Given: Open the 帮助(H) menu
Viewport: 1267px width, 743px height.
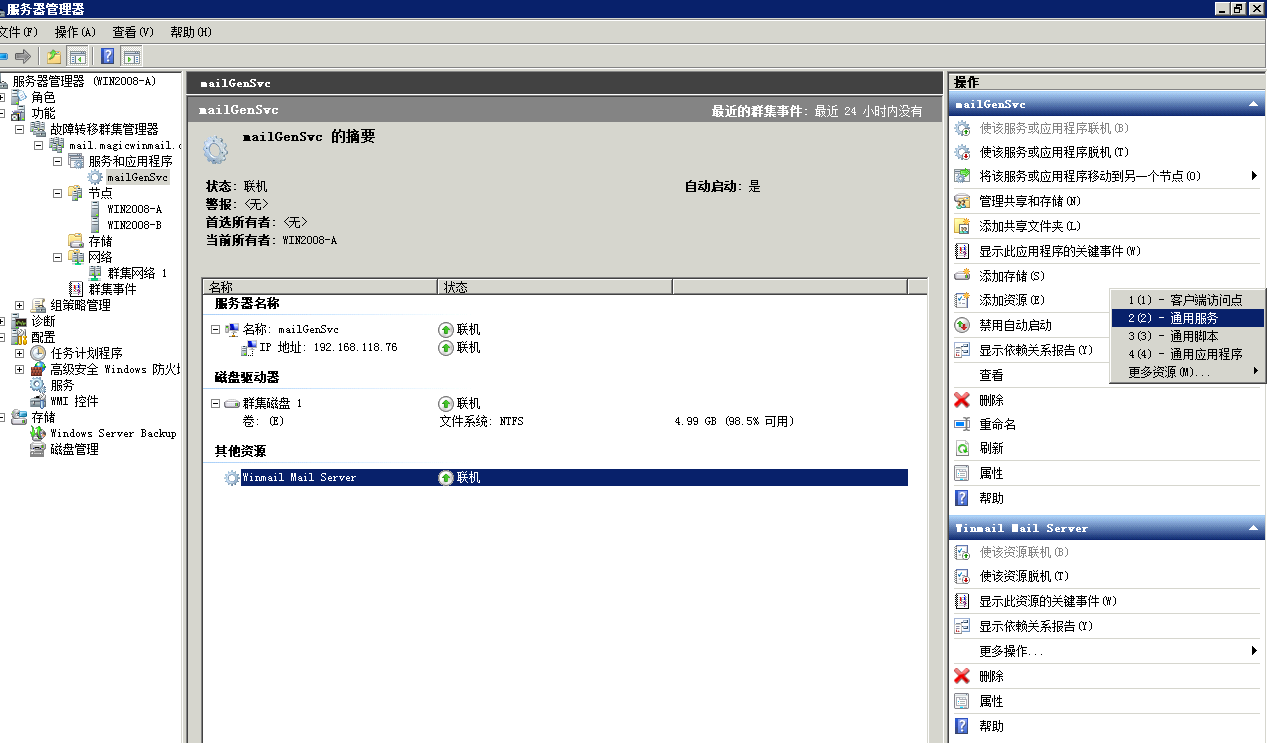Looking at the screenshot, I should tap(191, 32).
